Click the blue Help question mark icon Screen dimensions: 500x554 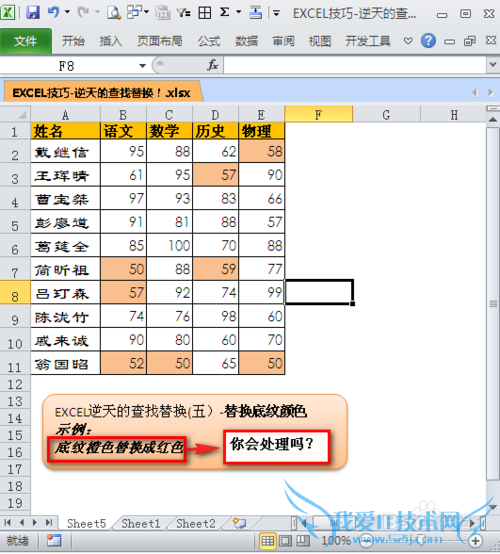428,41
